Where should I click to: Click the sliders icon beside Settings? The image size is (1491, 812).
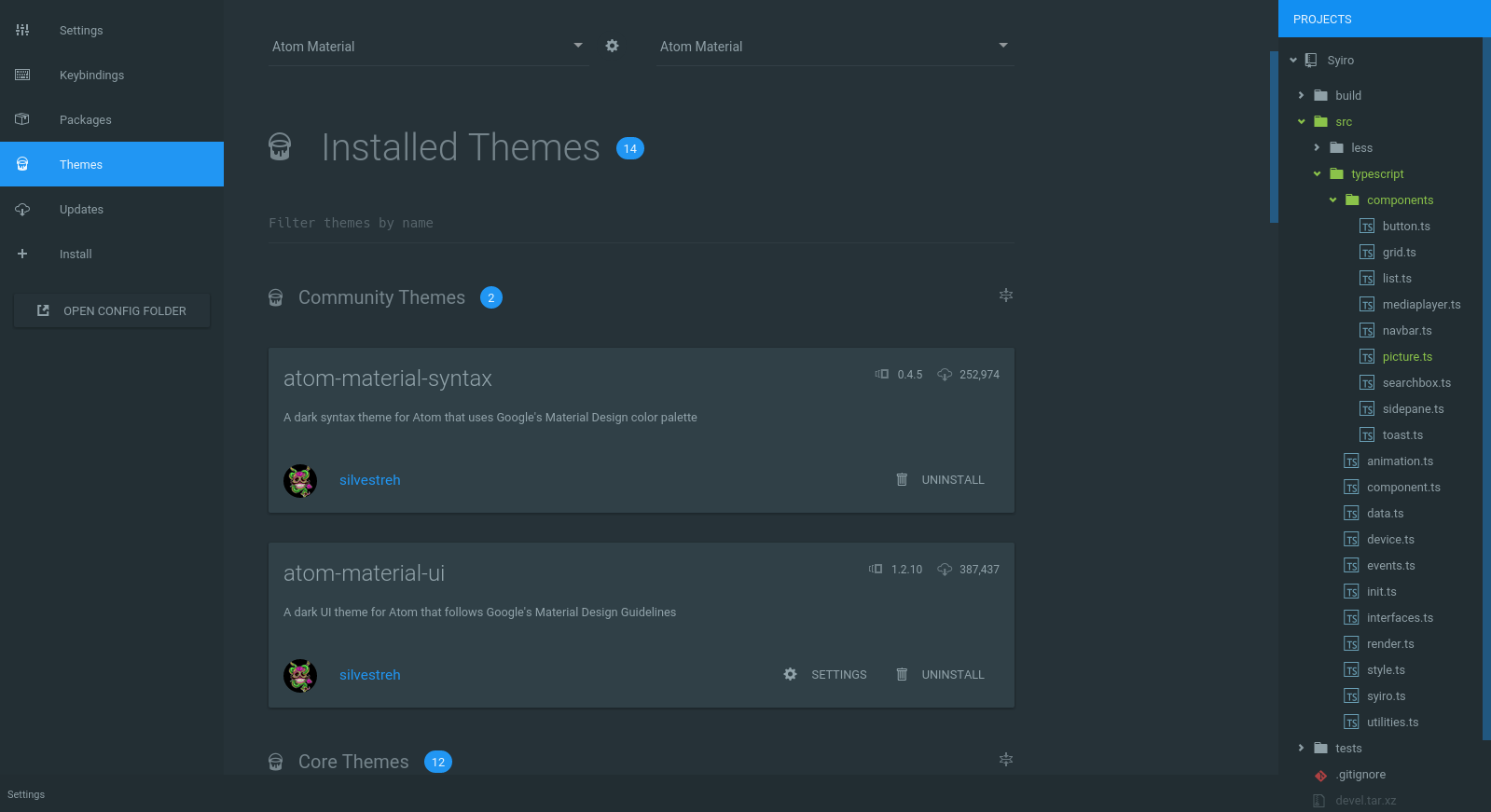click(x=22, y=30)
